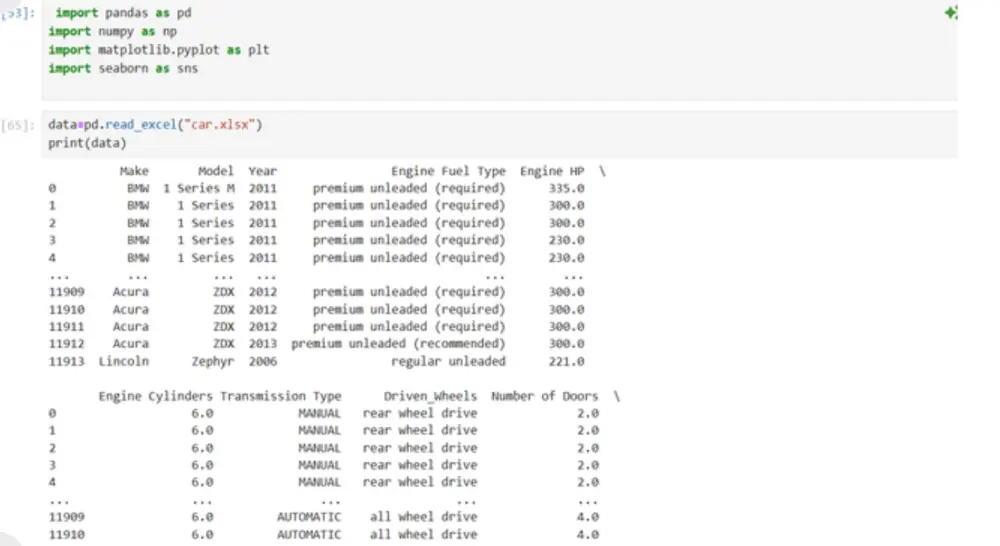Click the 'Transmission Type' column header
The height and width of the screenshot is (546, 1000).
pos(281,396)
